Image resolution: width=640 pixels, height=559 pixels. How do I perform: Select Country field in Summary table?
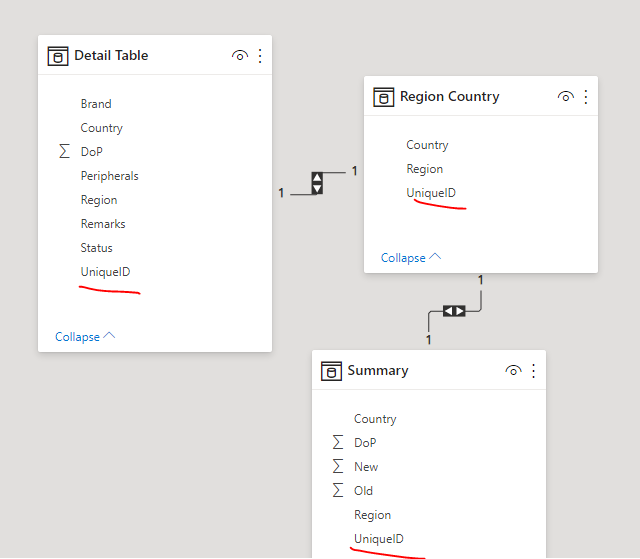click(375, 419)
